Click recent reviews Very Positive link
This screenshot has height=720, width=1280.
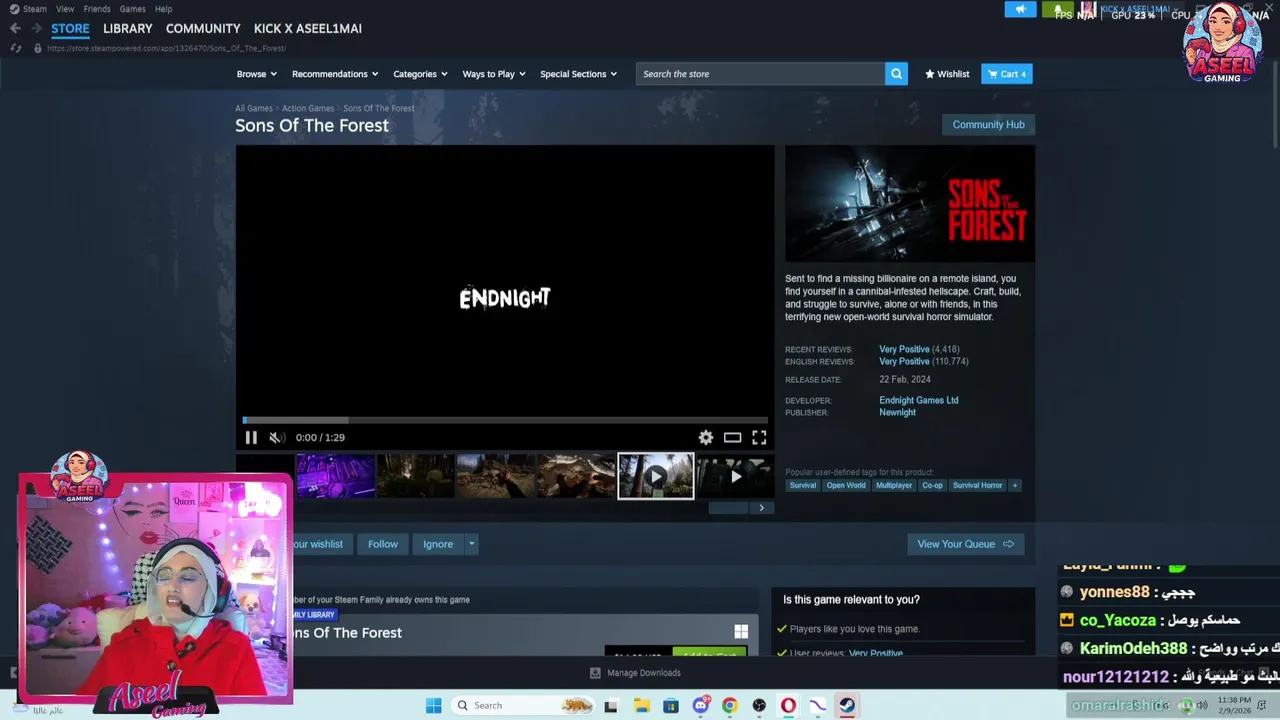coord(904,349)
